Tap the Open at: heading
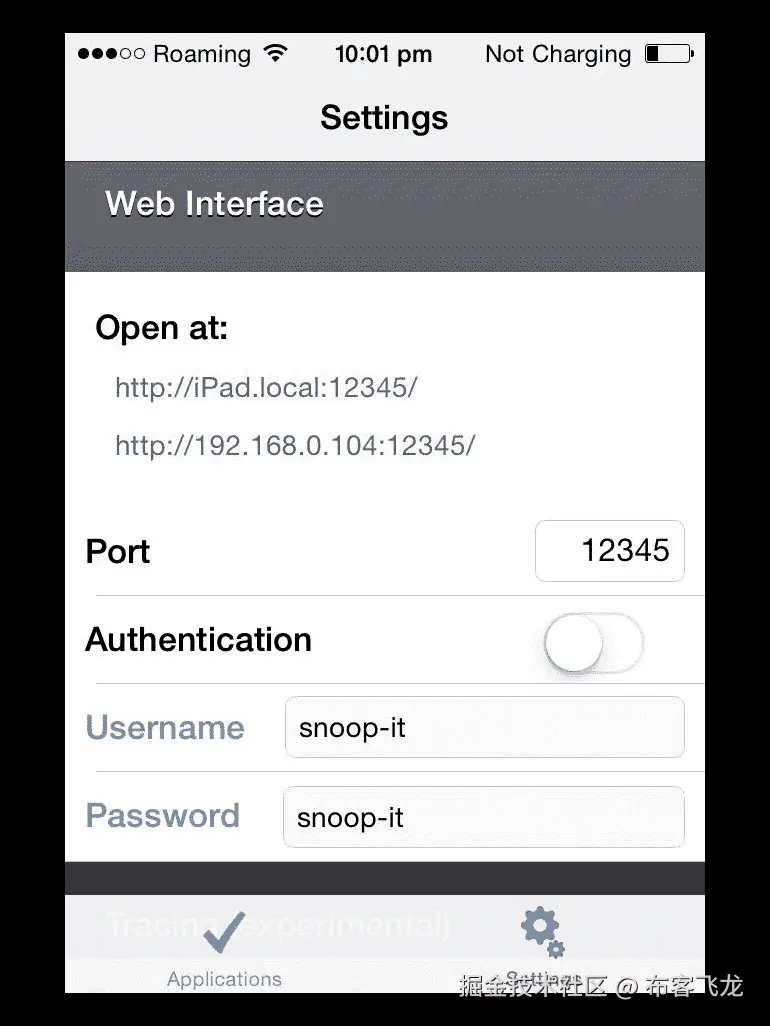770x1026 pixels. click(x=161, y=328)
